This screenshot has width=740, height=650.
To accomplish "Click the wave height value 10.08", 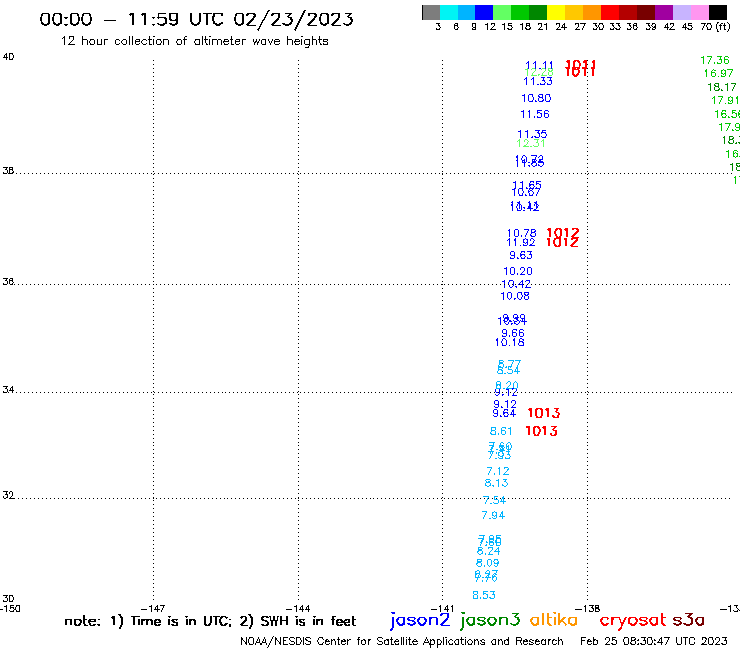I will 515,296.
